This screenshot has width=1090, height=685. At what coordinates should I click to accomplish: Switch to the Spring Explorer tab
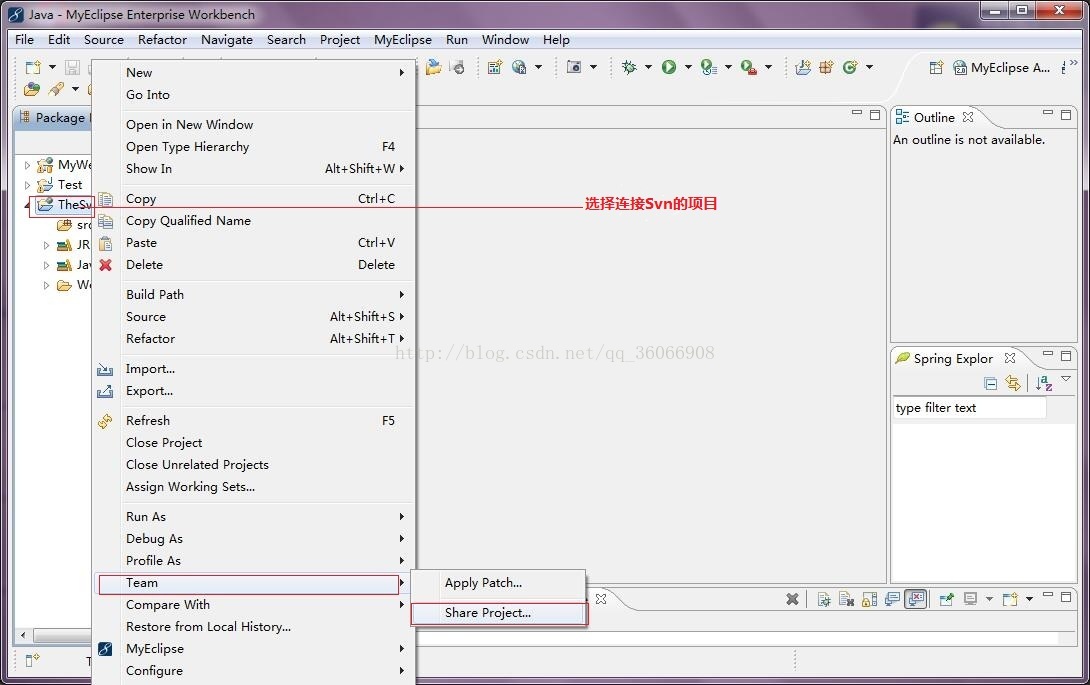(x=953, y=359)
